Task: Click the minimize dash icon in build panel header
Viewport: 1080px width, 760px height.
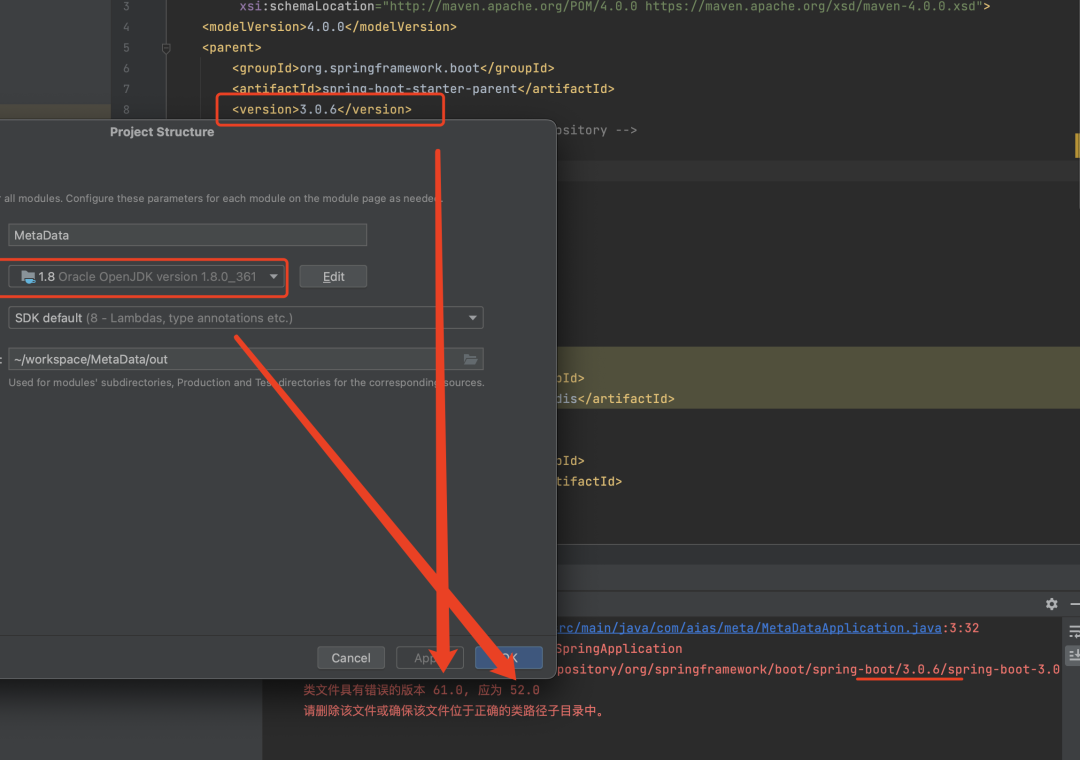Action: tap(1074, 604)
